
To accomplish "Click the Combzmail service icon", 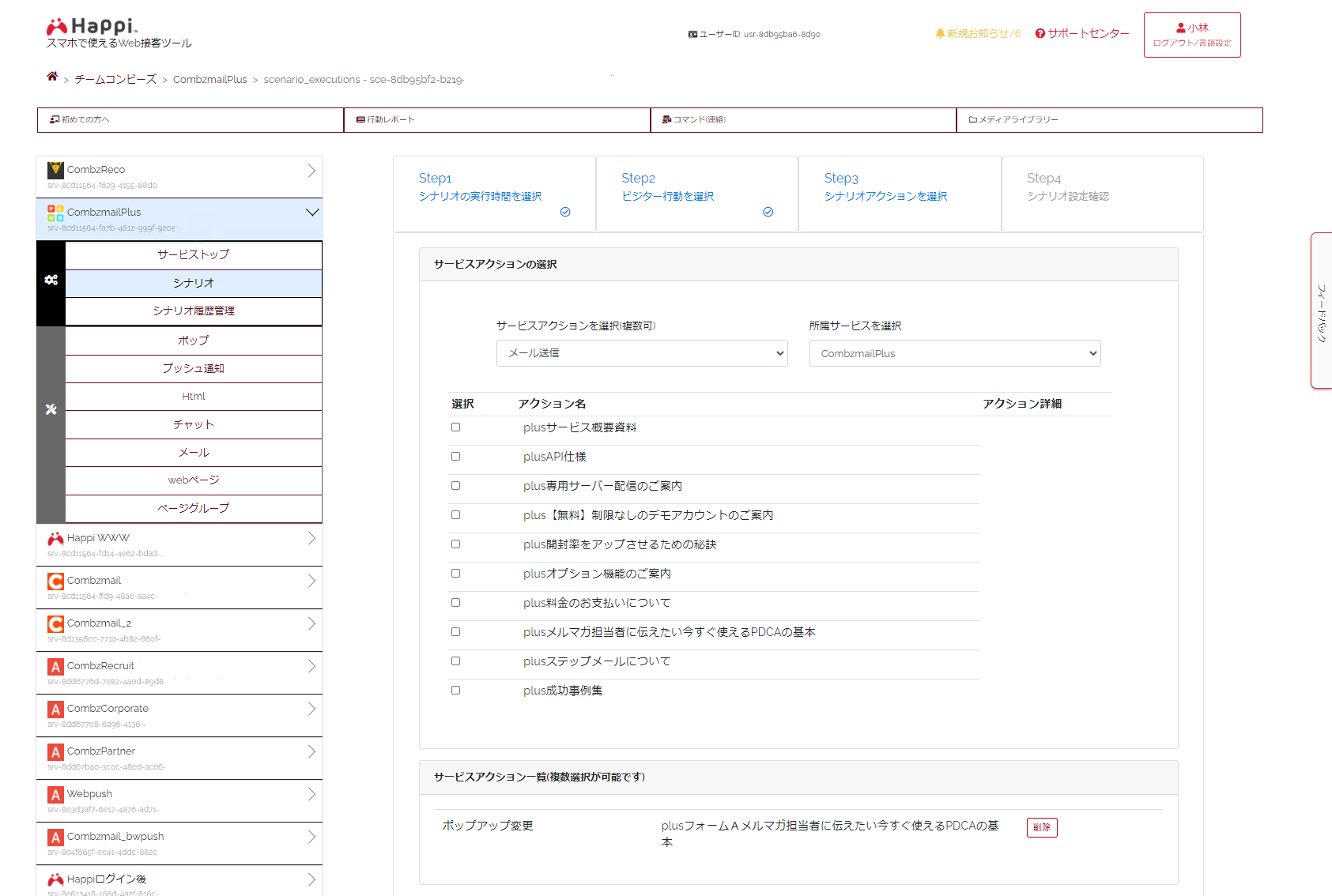I will (55, 581).
